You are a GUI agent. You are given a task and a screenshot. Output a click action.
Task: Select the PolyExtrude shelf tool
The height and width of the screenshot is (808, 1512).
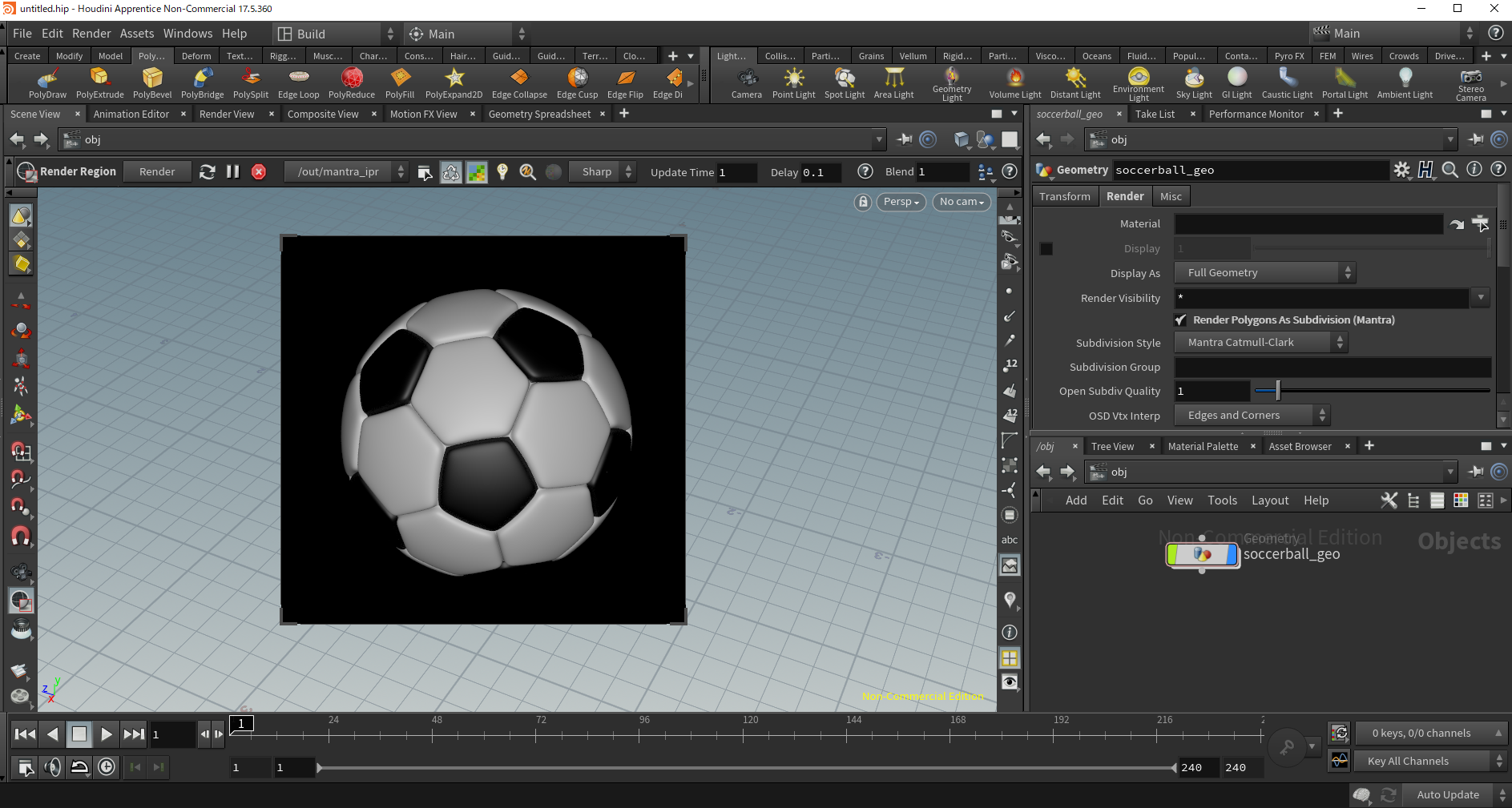tap(99, 82)
